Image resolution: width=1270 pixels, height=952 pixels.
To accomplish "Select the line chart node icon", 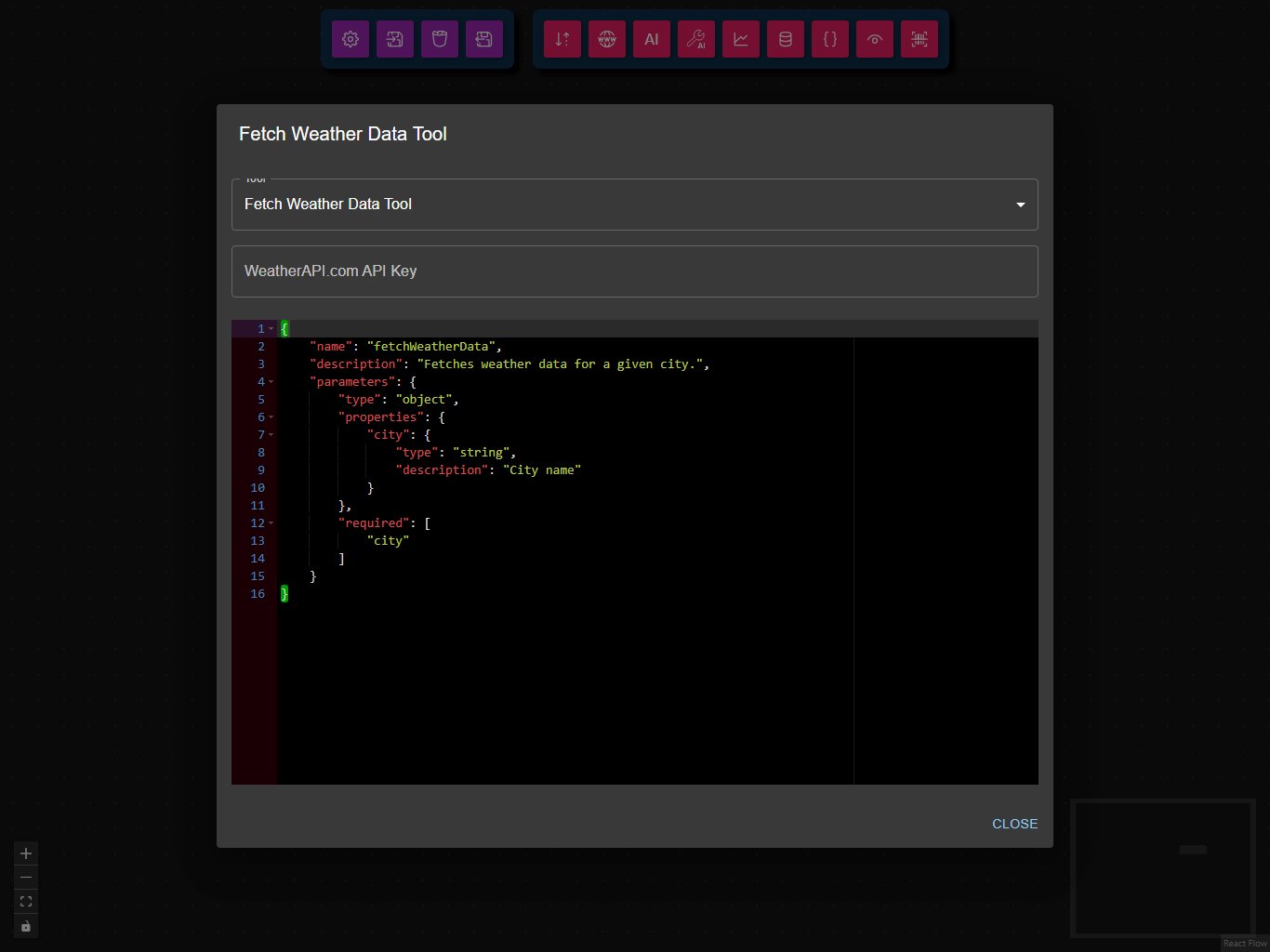I will coord(741,39).
